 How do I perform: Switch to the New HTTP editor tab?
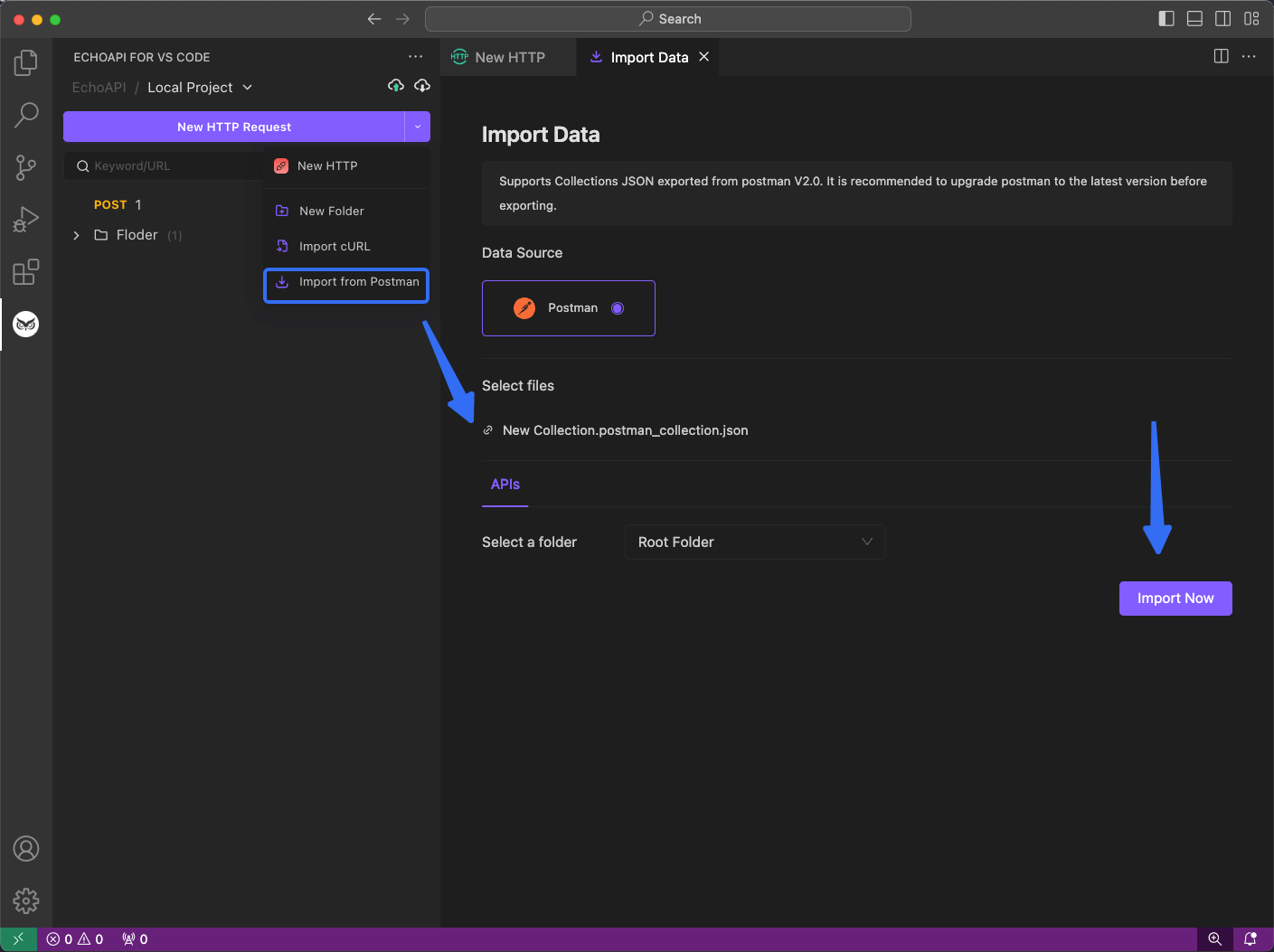coord(509,57)
